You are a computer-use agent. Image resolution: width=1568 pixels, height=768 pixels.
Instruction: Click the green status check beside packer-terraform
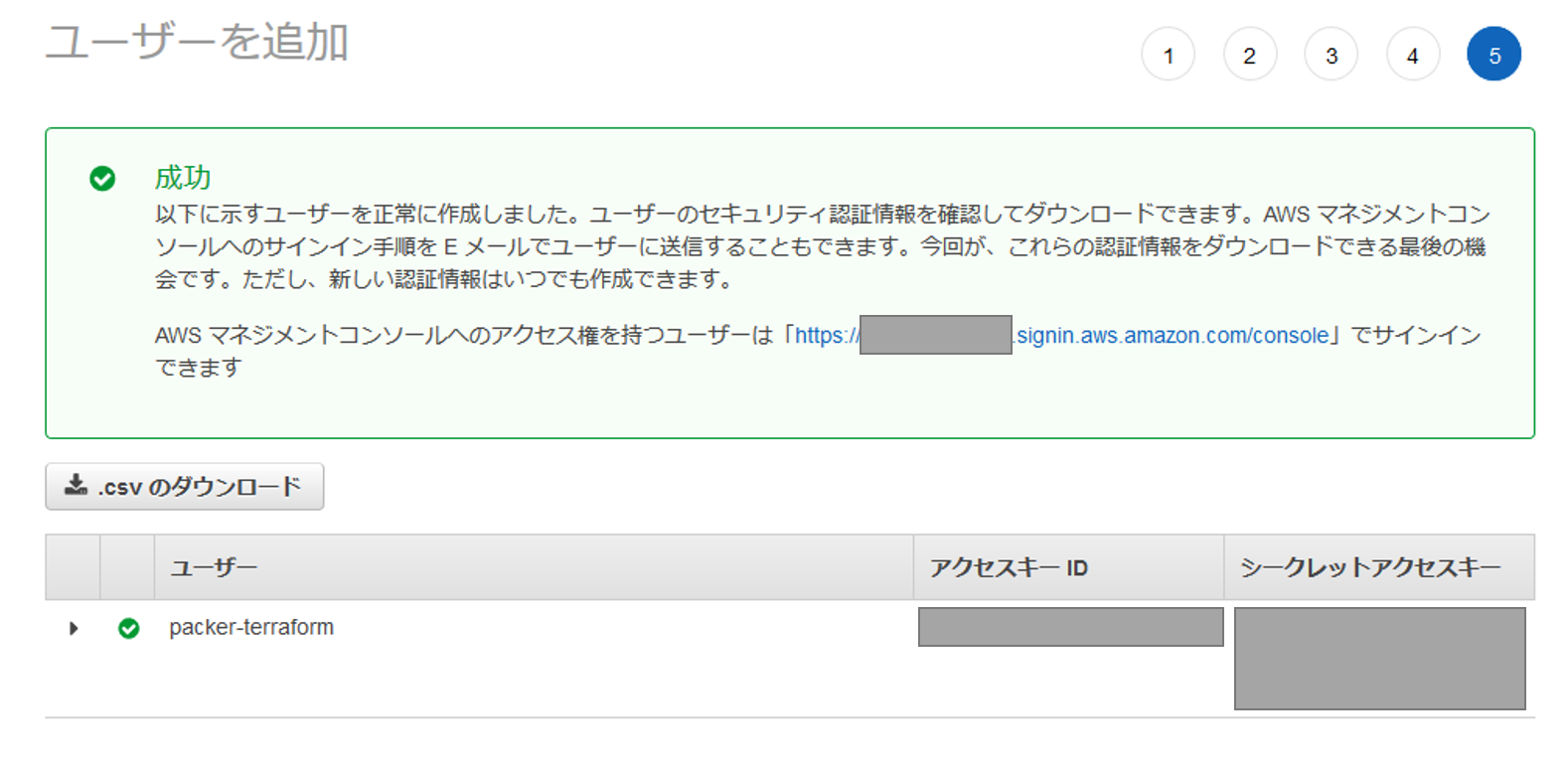[x=128, y=628]
